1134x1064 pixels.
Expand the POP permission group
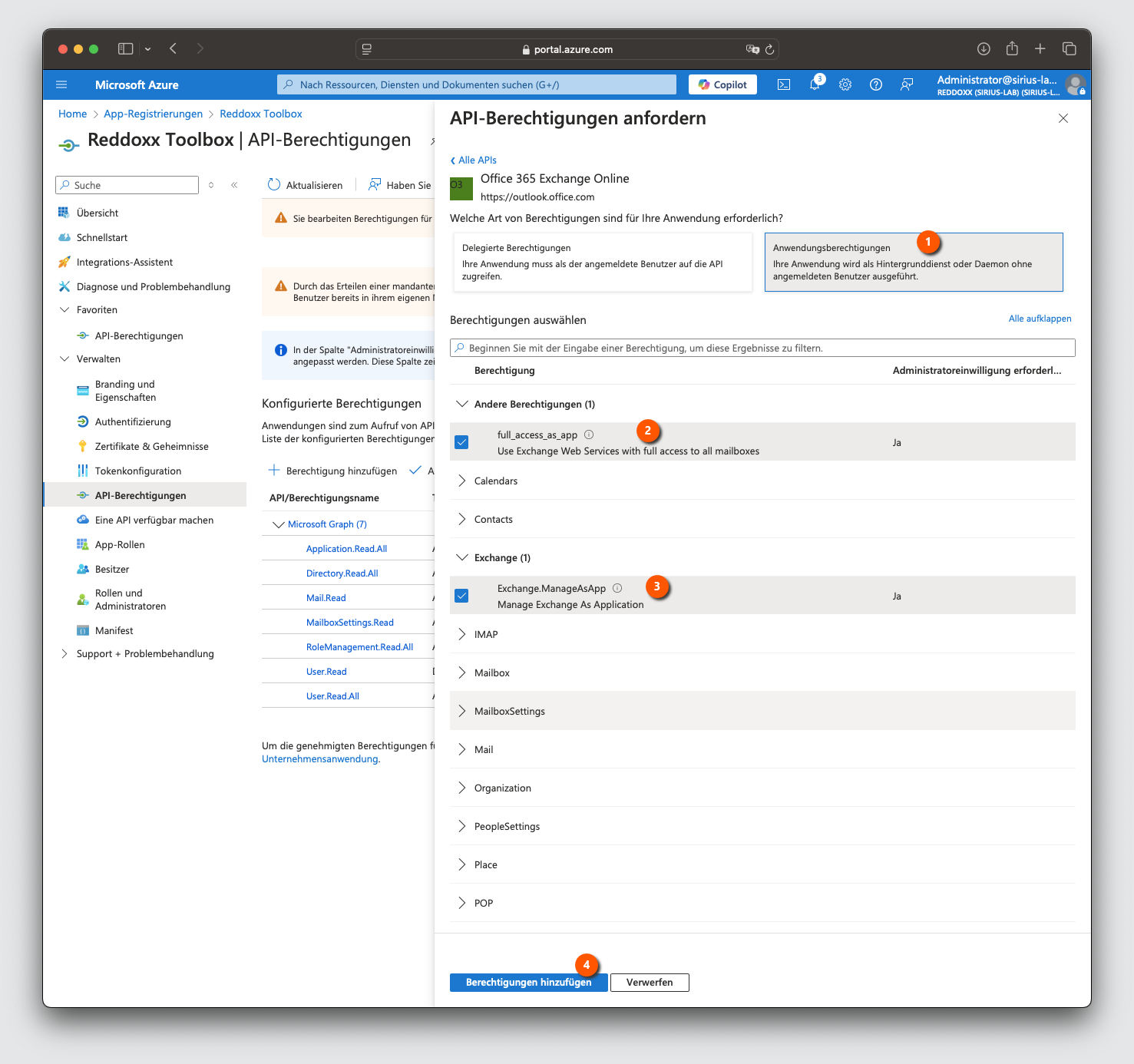pyautogui.click(x=461, y=903)
